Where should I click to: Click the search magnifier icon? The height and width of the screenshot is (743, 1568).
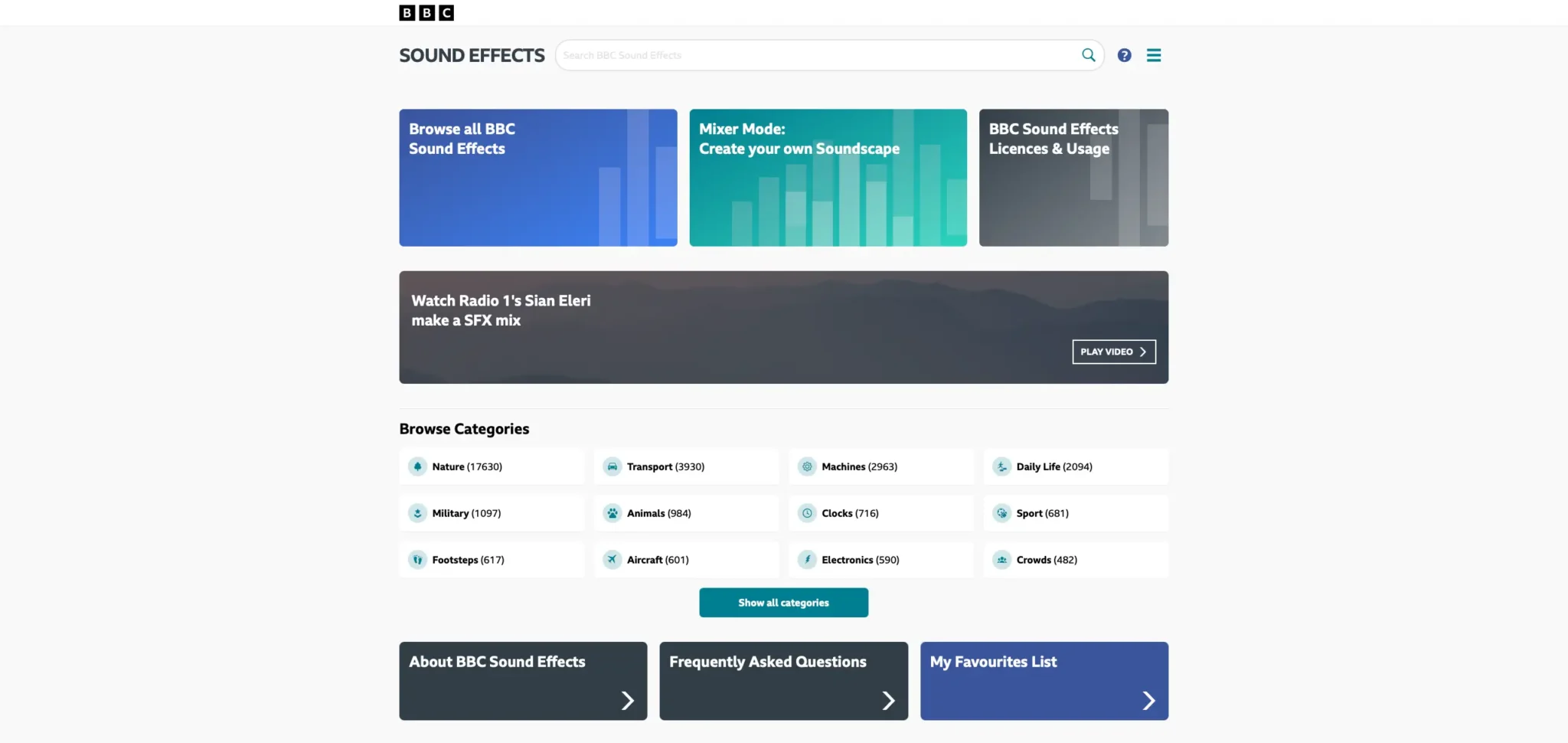click(x=1088, y=55)
